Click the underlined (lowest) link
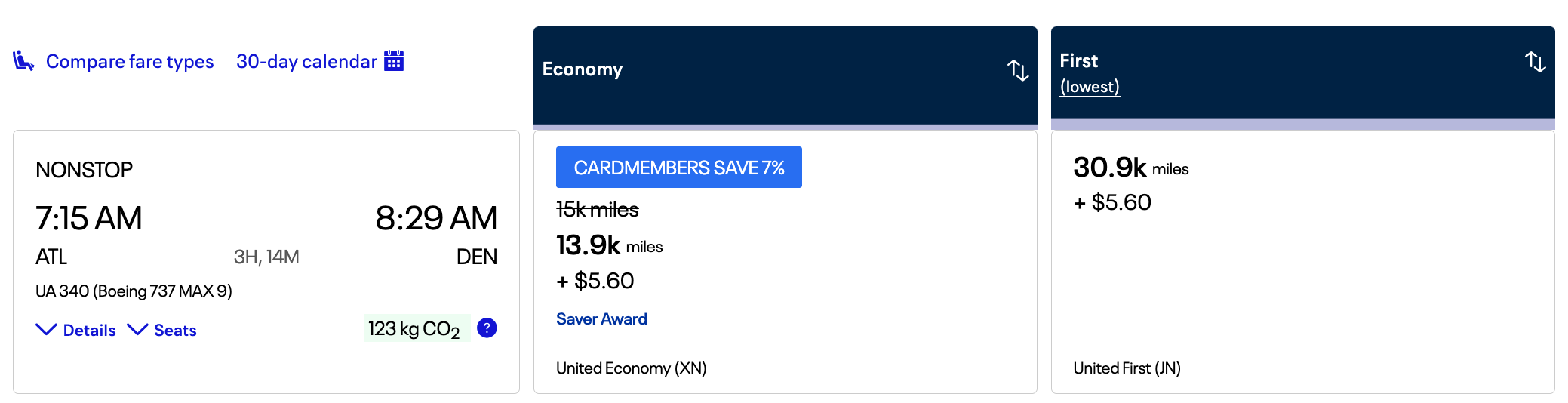 click(1089, 87)
